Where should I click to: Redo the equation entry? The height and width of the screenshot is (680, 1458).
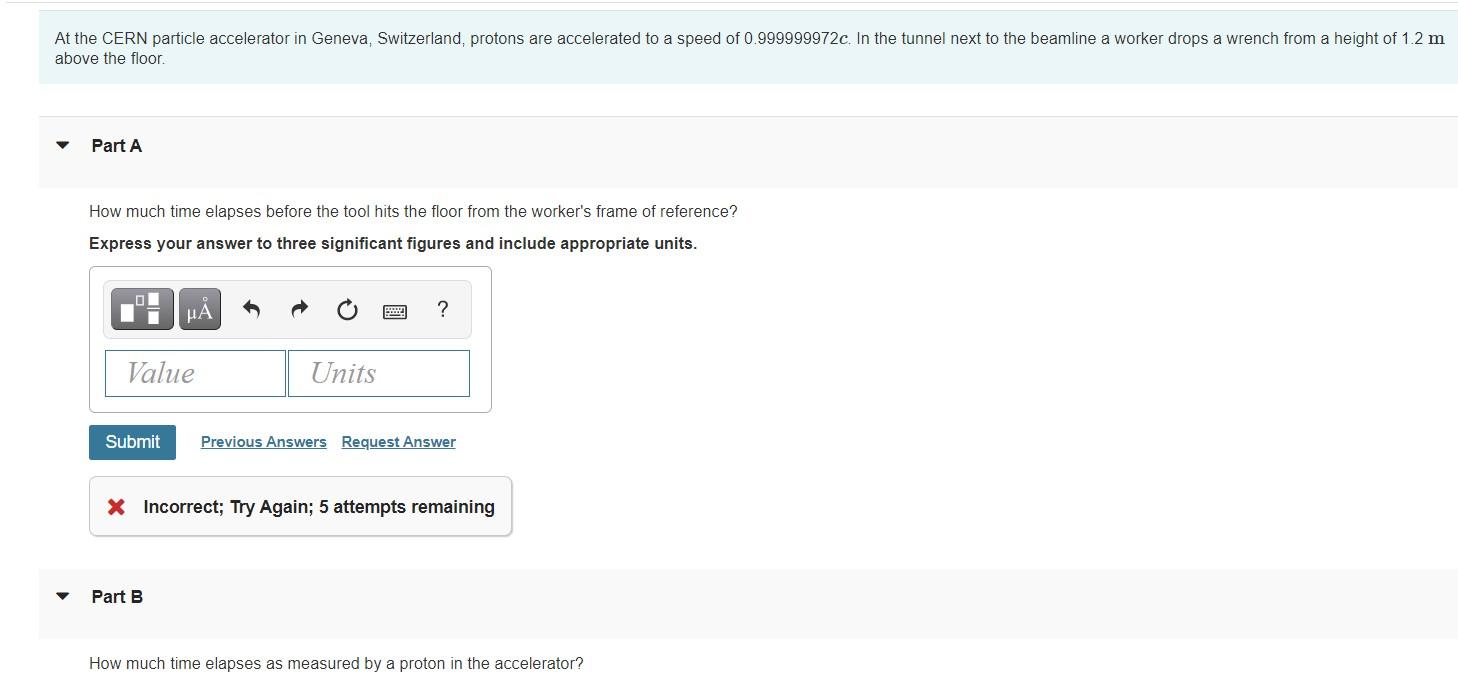(299, 309)
